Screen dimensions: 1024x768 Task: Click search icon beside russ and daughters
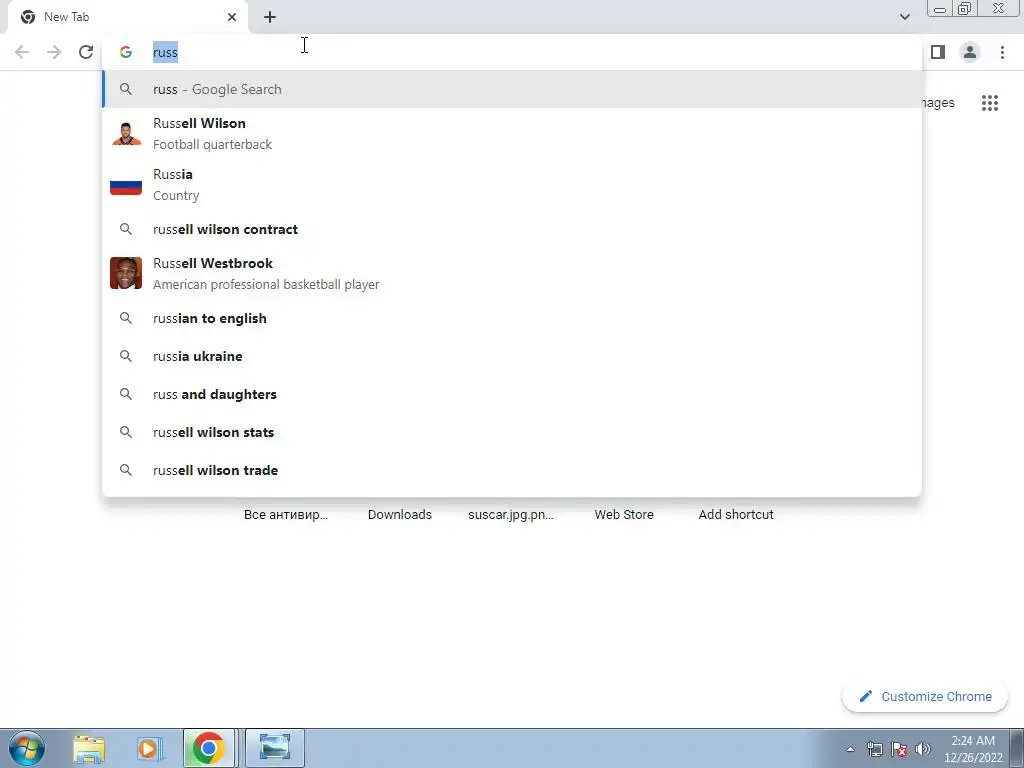pos(126,394)
